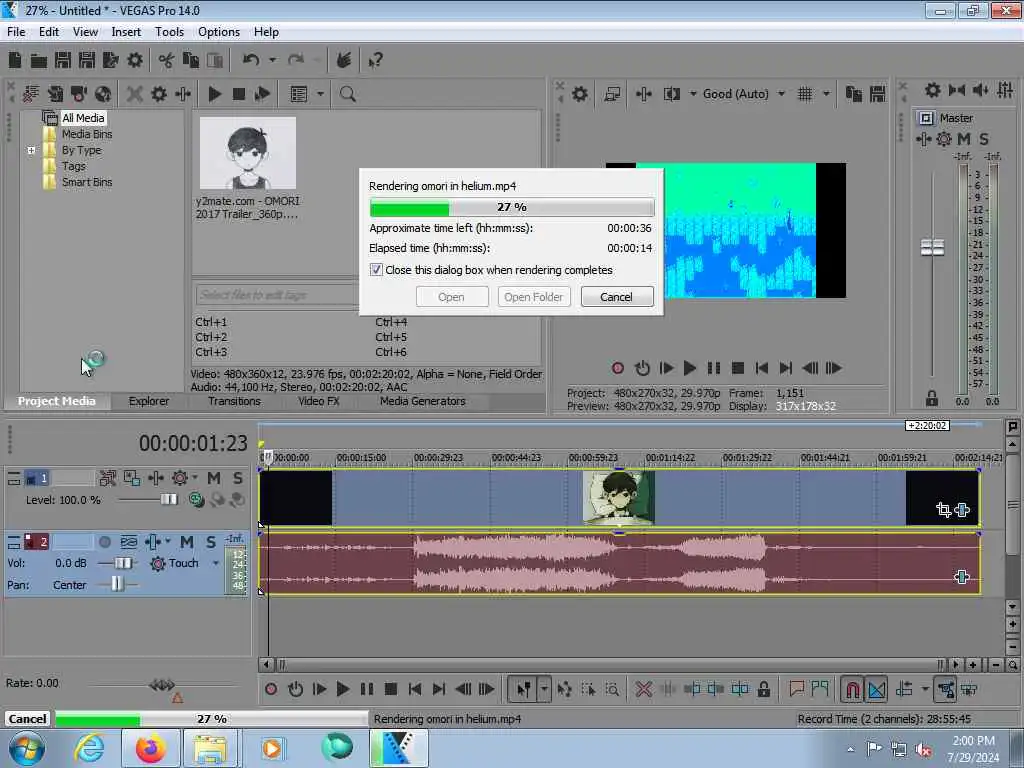Click the Undo arrow icon
This screenshot has height=768, width=1024.
tap(251, 60)
